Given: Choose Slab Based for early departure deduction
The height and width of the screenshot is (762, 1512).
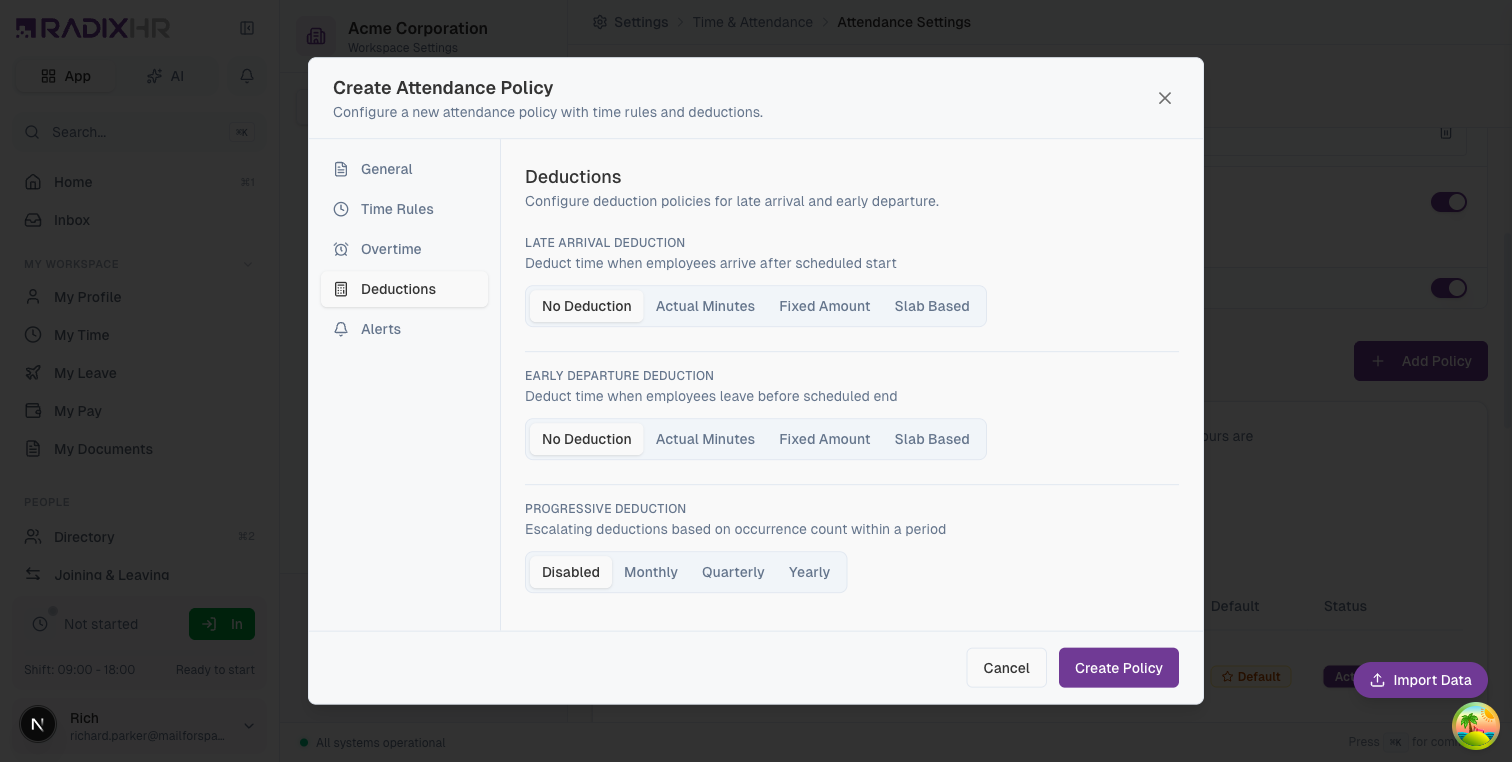Looking at the screenshot, I should coord(932,439).
